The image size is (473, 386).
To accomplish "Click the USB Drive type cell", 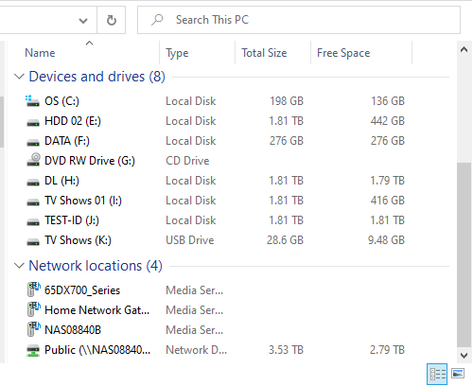I will click(x=190, y=240).
